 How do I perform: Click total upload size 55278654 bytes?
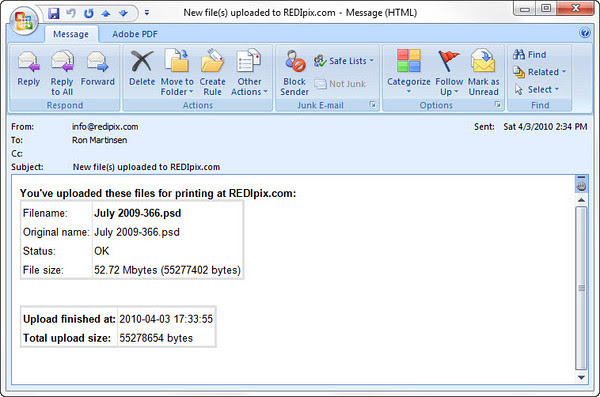click(156, 338)
